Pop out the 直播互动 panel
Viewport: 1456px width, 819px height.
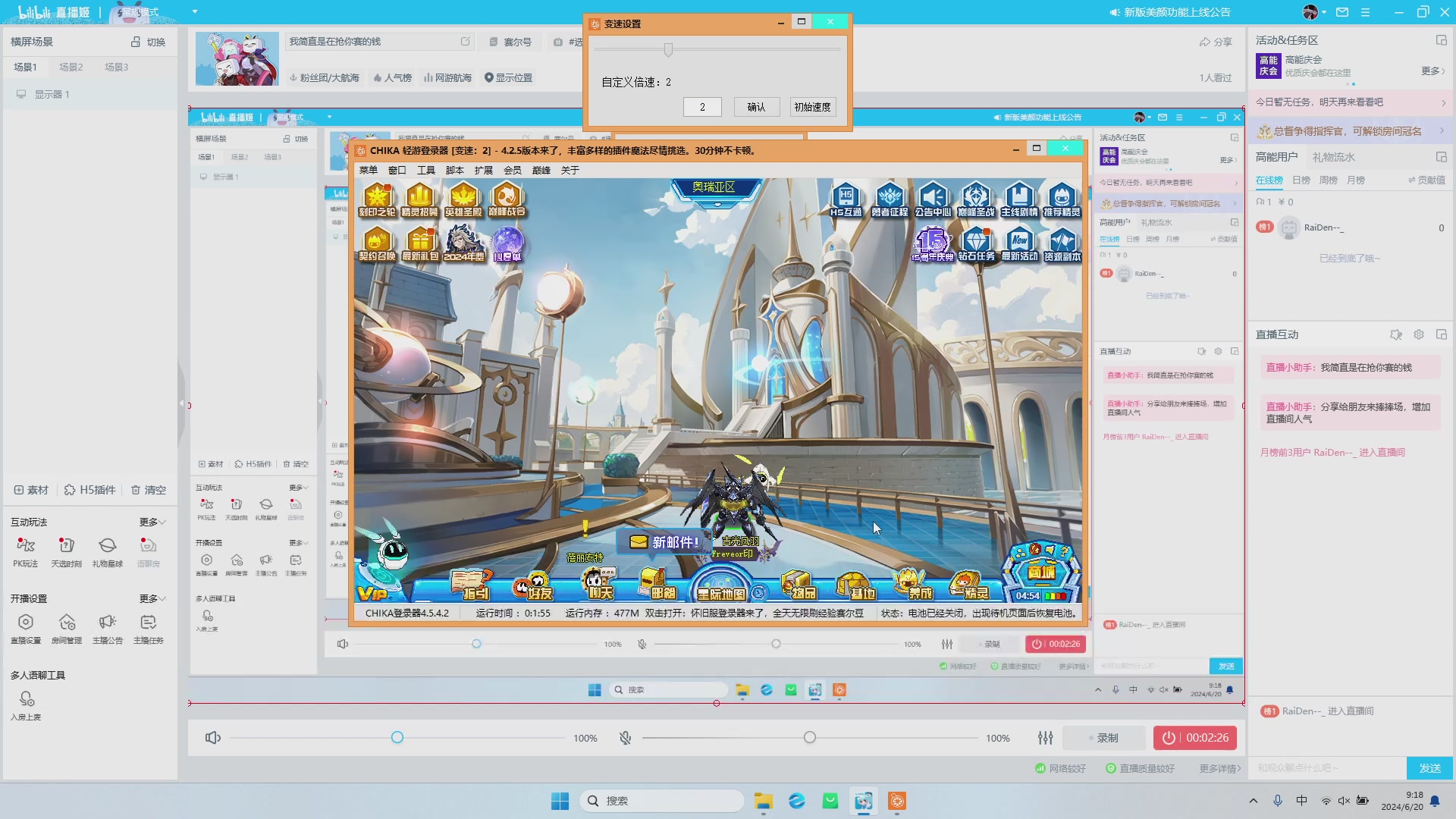[1441, 334]
